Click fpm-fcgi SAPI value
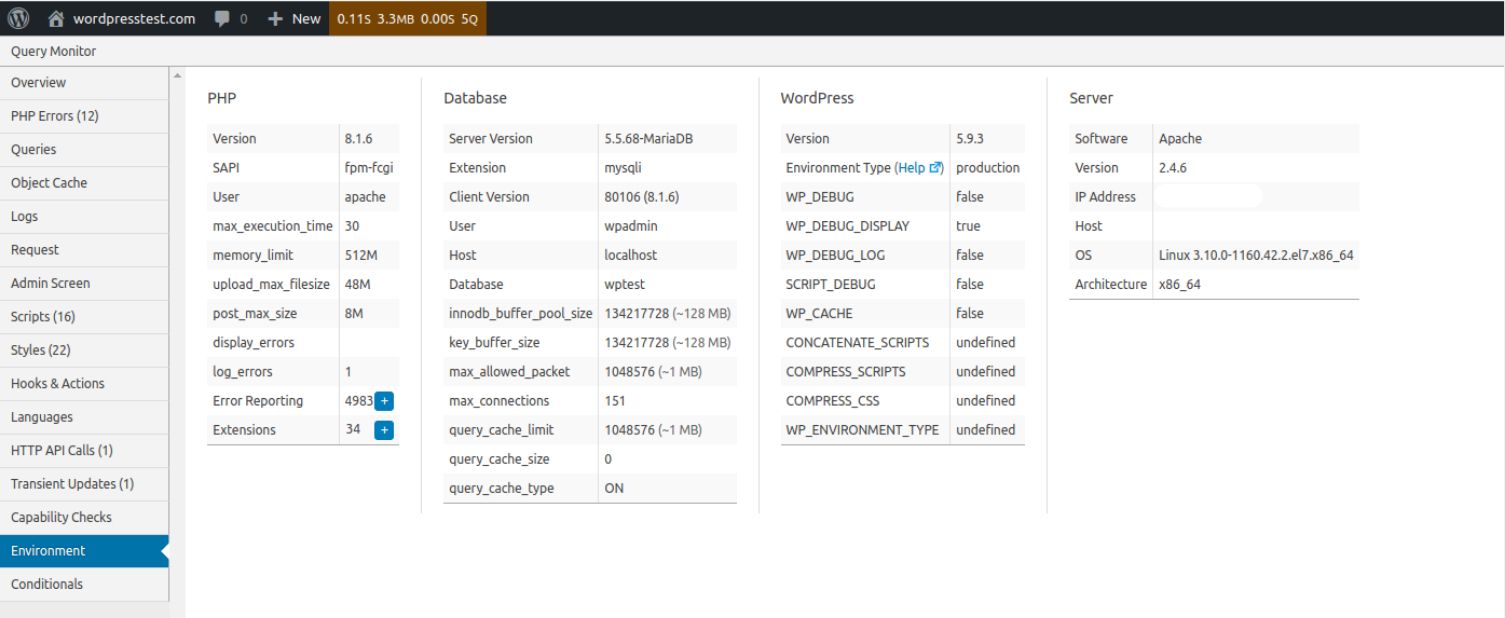The image size is (1505, 618). tap(369, 168)
